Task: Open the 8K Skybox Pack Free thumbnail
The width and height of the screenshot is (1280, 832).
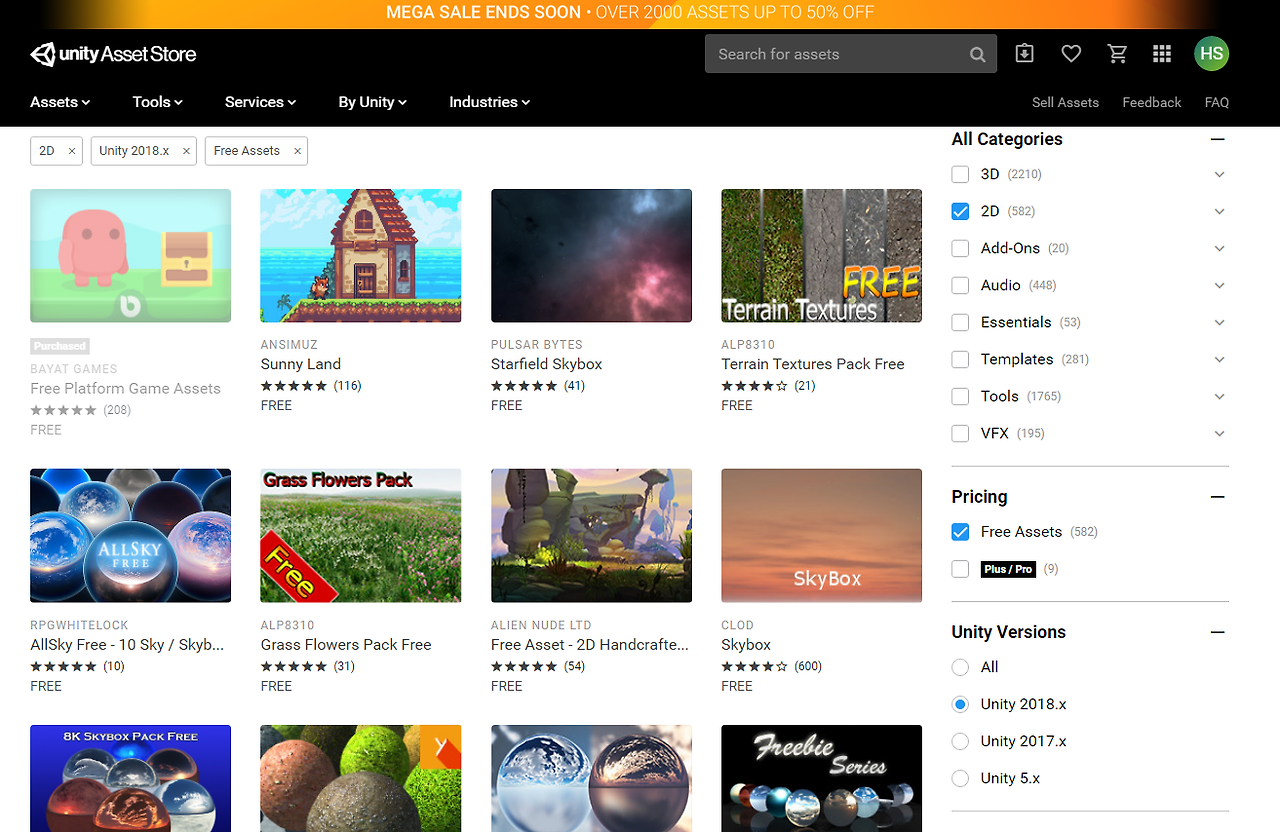Action: coord(130,778)
